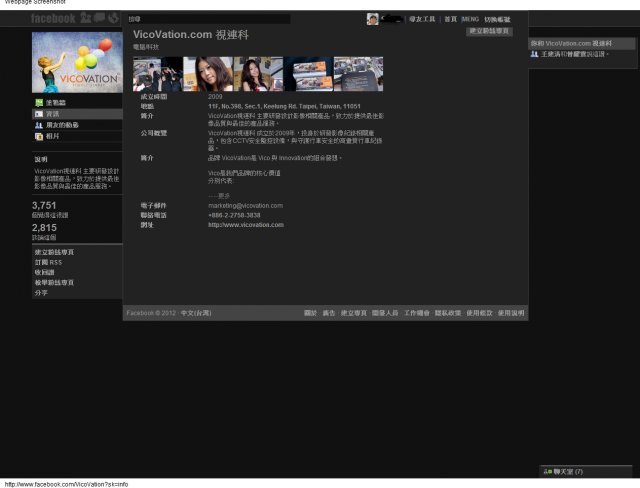Open the 相片 photos tab
The image size is (640, 488).
tap(77, 136)
